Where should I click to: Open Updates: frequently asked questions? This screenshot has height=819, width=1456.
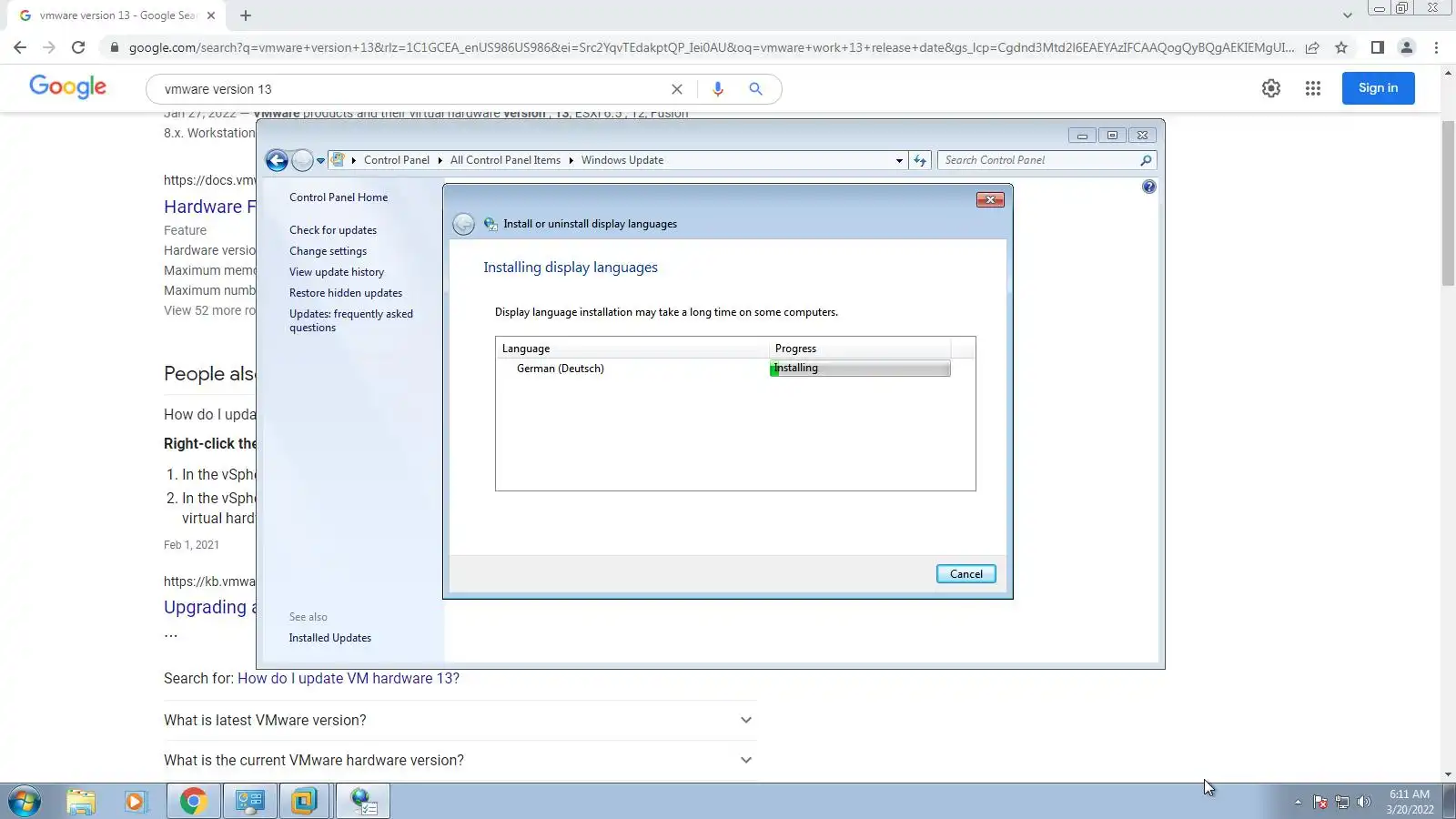click(x=351, y=320)
